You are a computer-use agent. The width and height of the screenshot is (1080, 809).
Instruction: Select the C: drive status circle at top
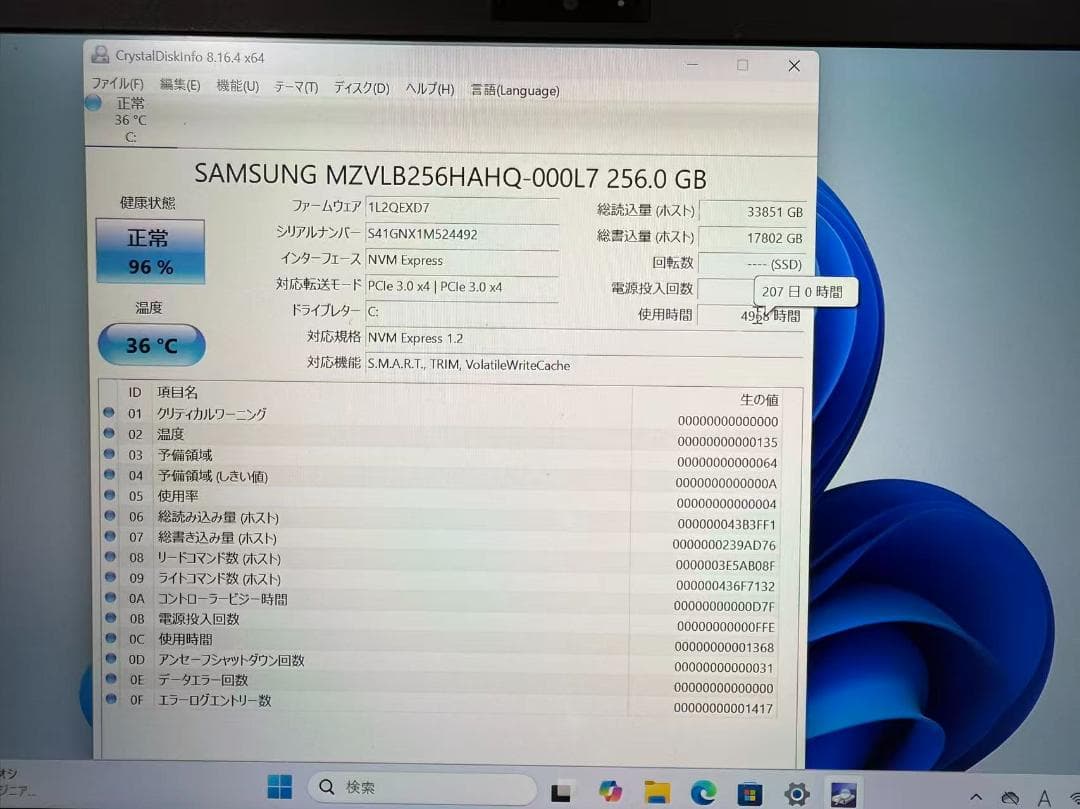coord(94,103)
